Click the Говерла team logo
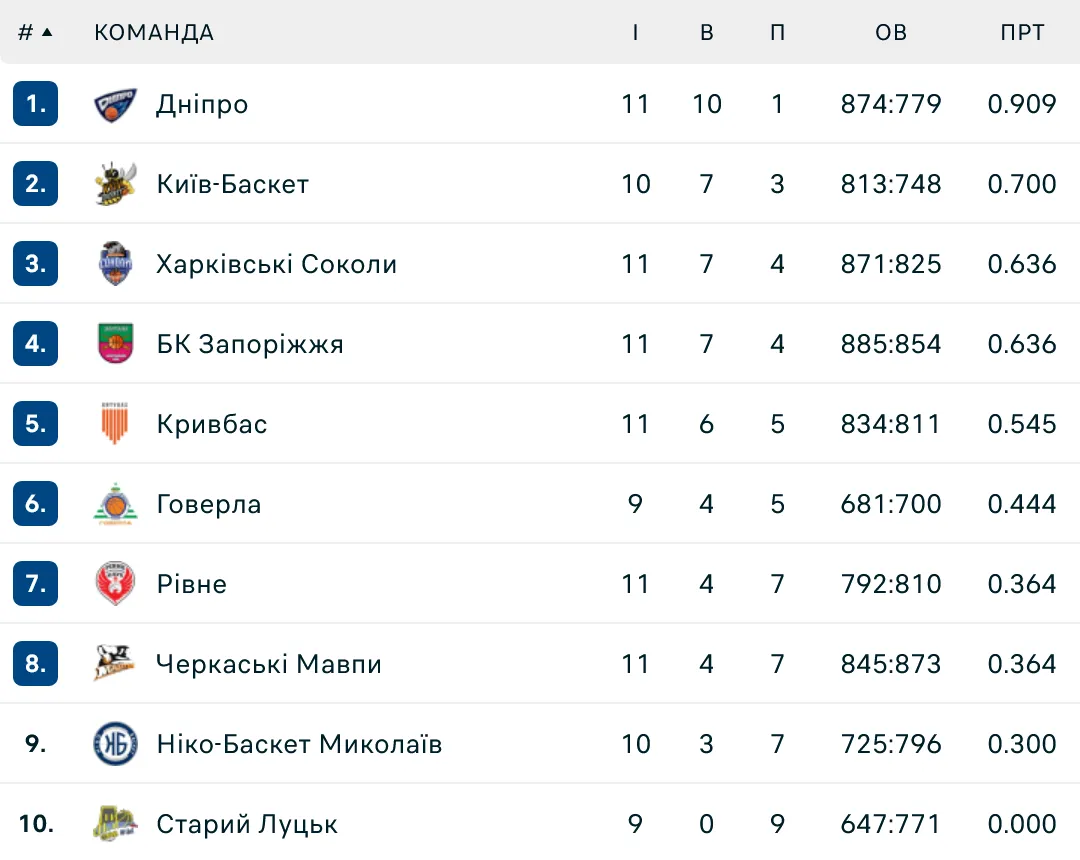This screenshot has height=860, width=1080. [116, 504]
